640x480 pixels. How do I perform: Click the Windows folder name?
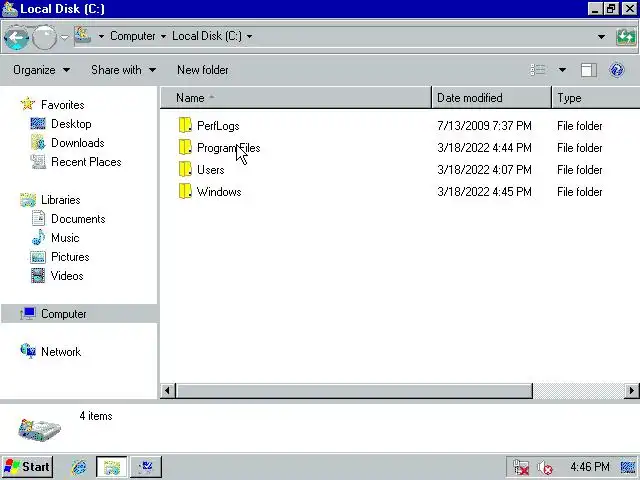coord(219,192)
